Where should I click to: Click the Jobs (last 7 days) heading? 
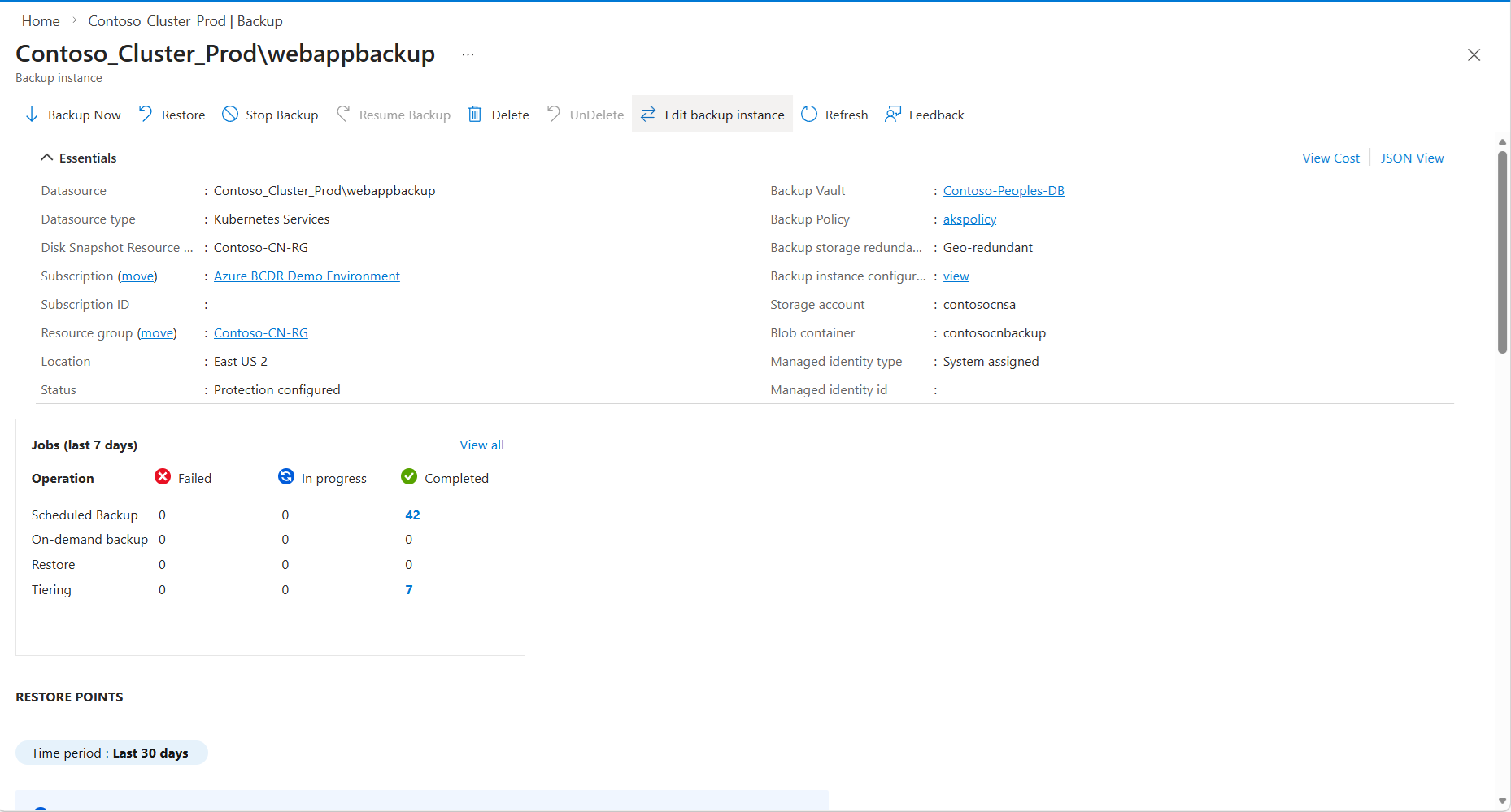[85, 445]
